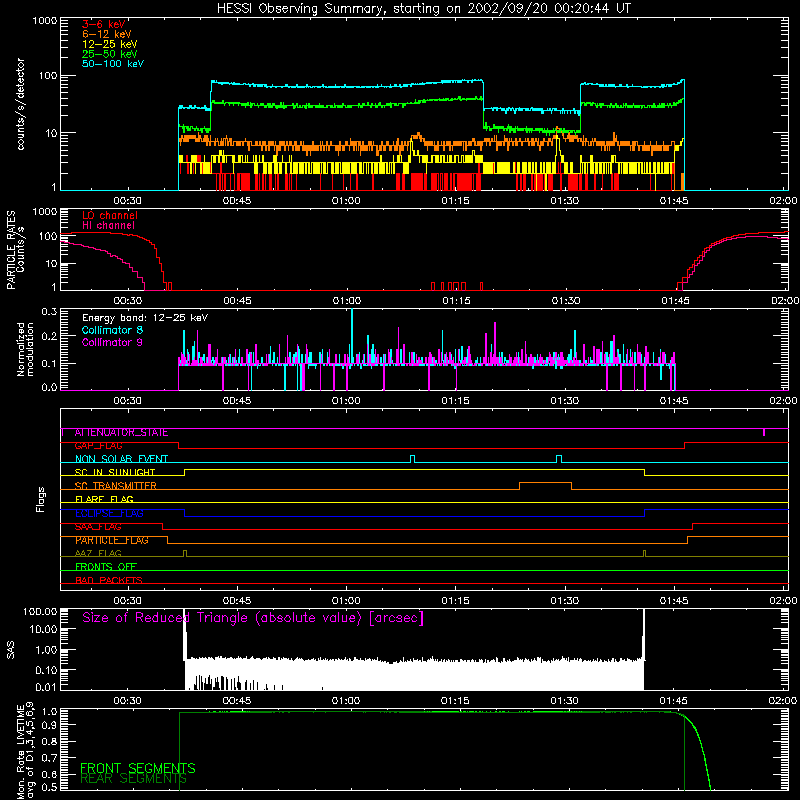Click 01:30 time label under Flags panel
The image size is (800, 800).
[x=565, y=601]
